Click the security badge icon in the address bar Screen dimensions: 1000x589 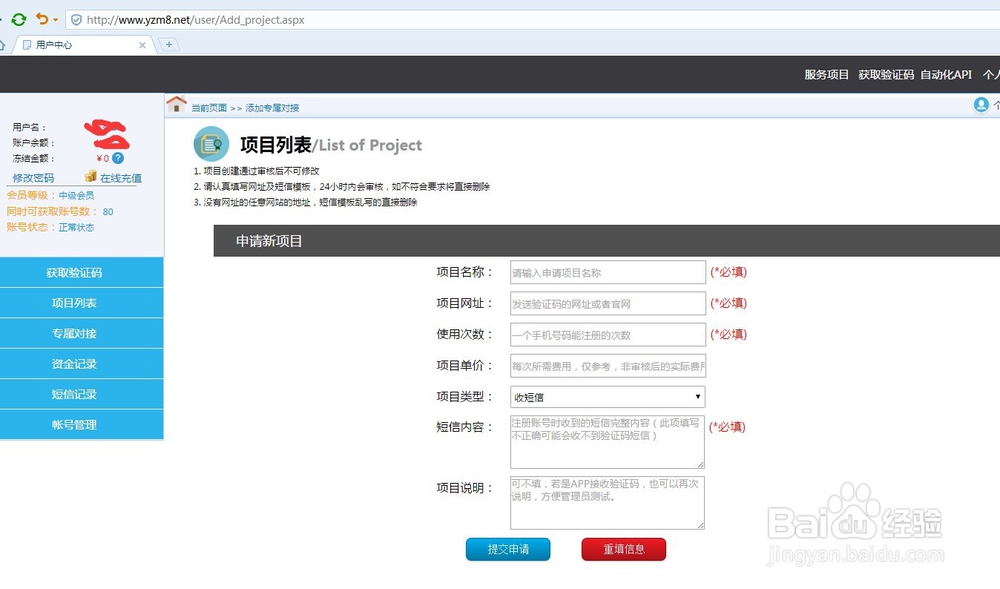tap(76, 18)
